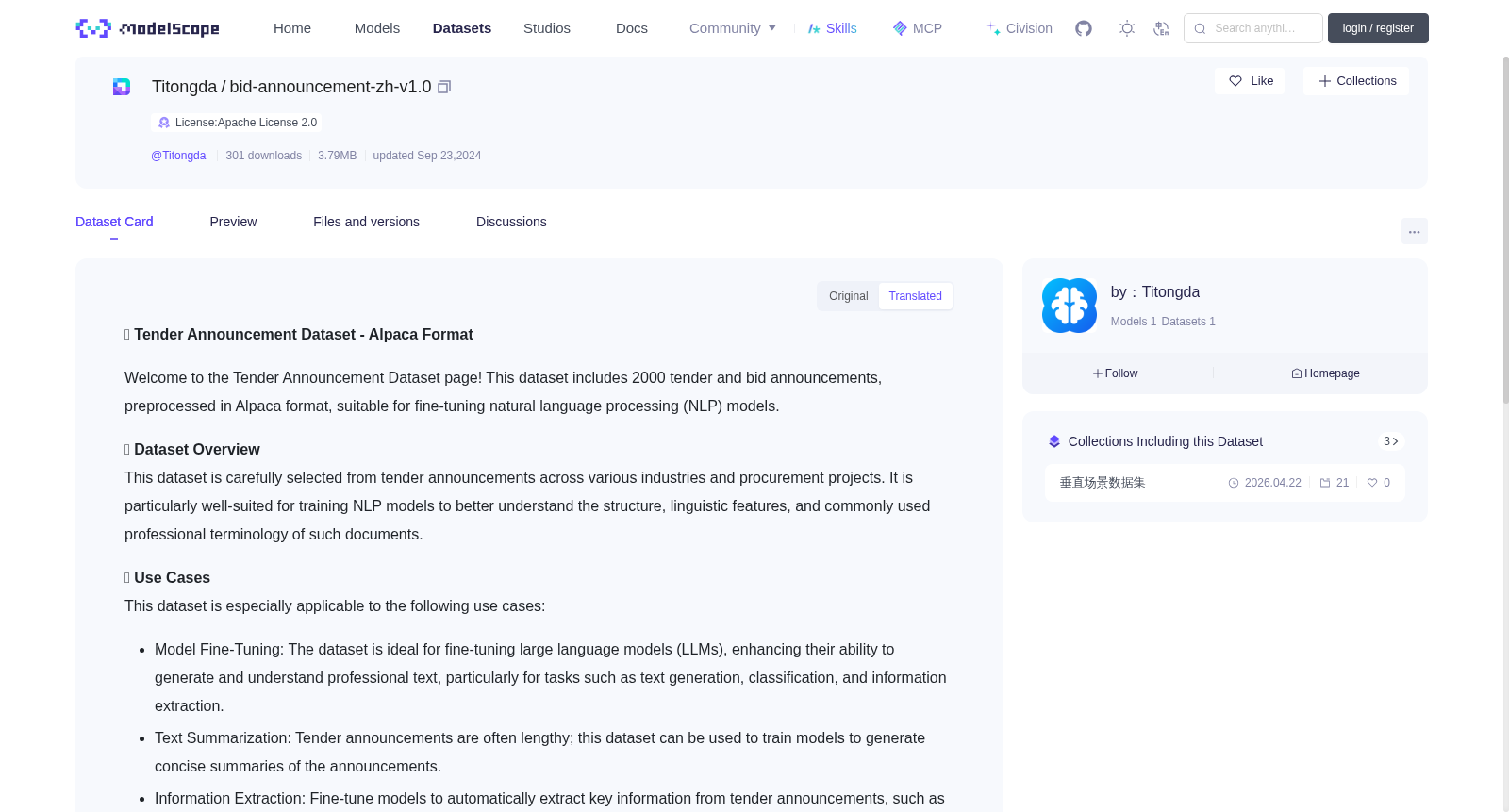Expand the Community dropdown menu
The image size is (1509, 812).
733,28
